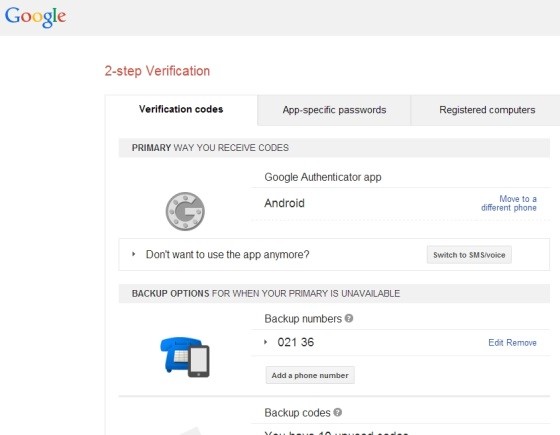Click the Backup codes label
This screenshot has width=560, height=435.
point(298,413)
